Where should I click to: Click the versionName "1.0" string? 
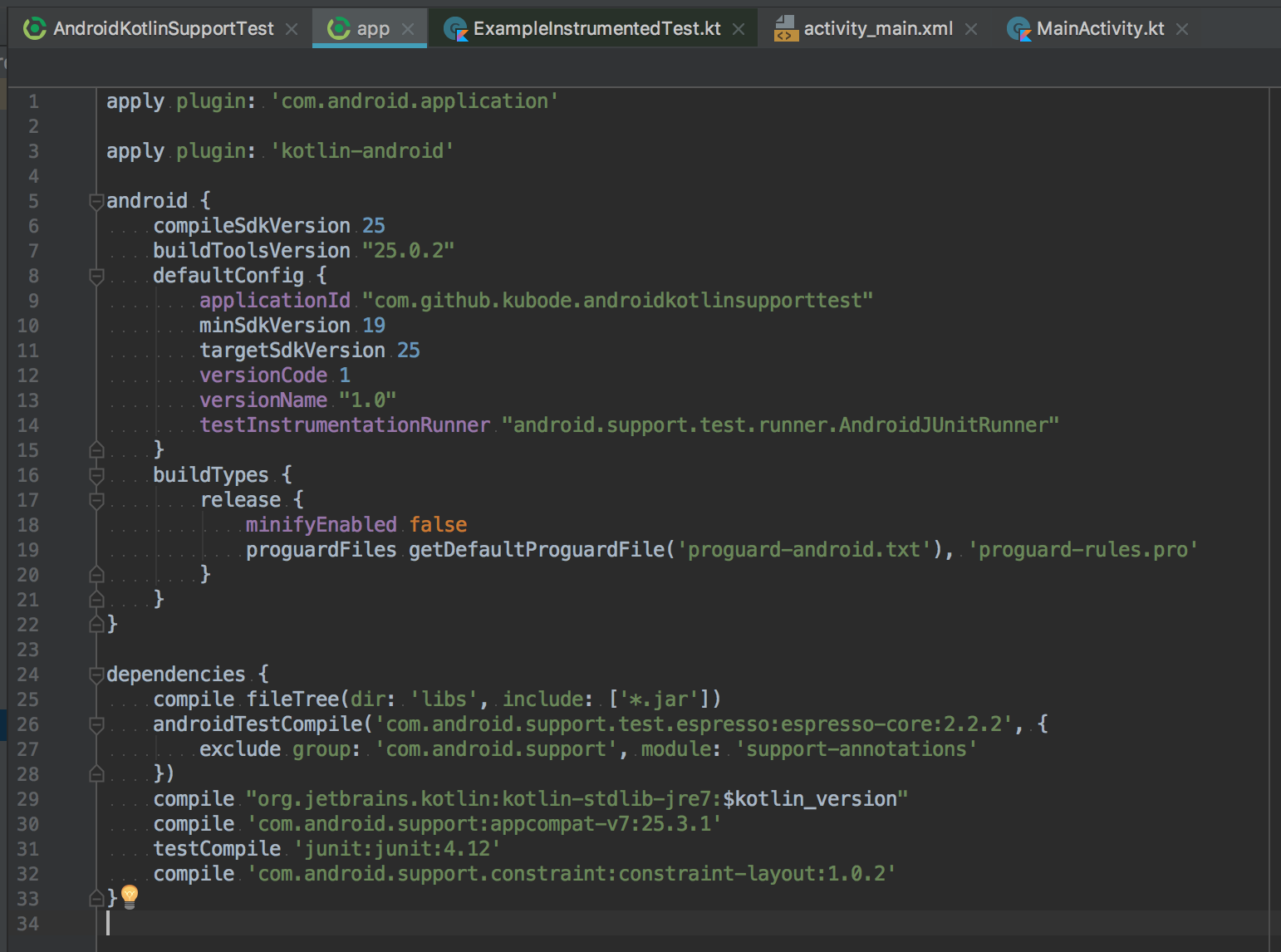368,400
